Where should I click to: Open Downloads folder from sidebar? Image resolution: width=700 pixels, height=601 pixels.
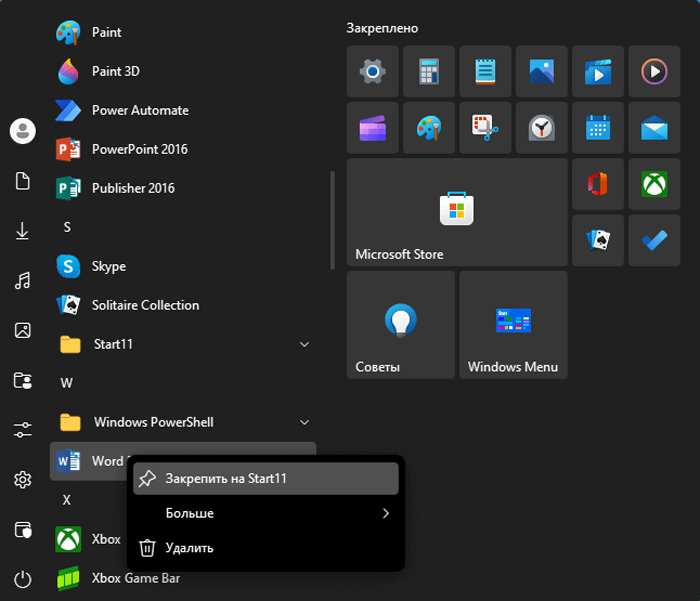[x=22, y=231]
